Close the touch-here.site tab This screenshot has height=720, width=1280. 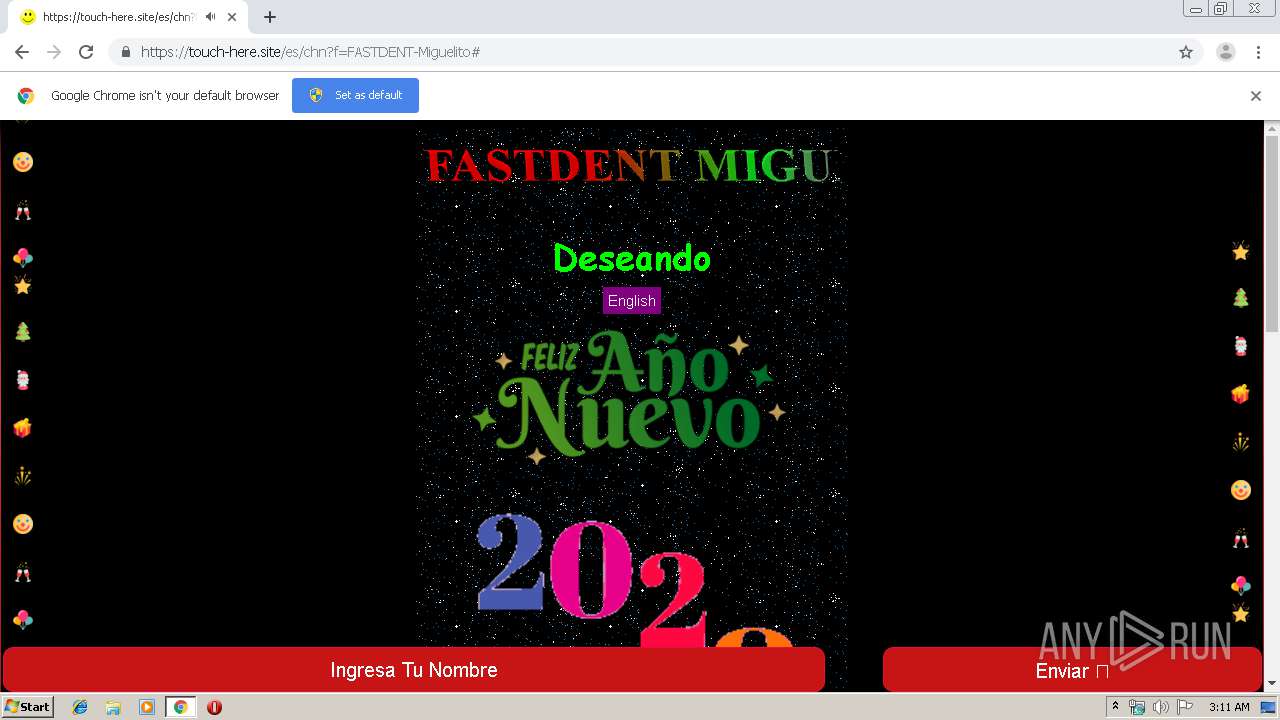tap(232, 17)
